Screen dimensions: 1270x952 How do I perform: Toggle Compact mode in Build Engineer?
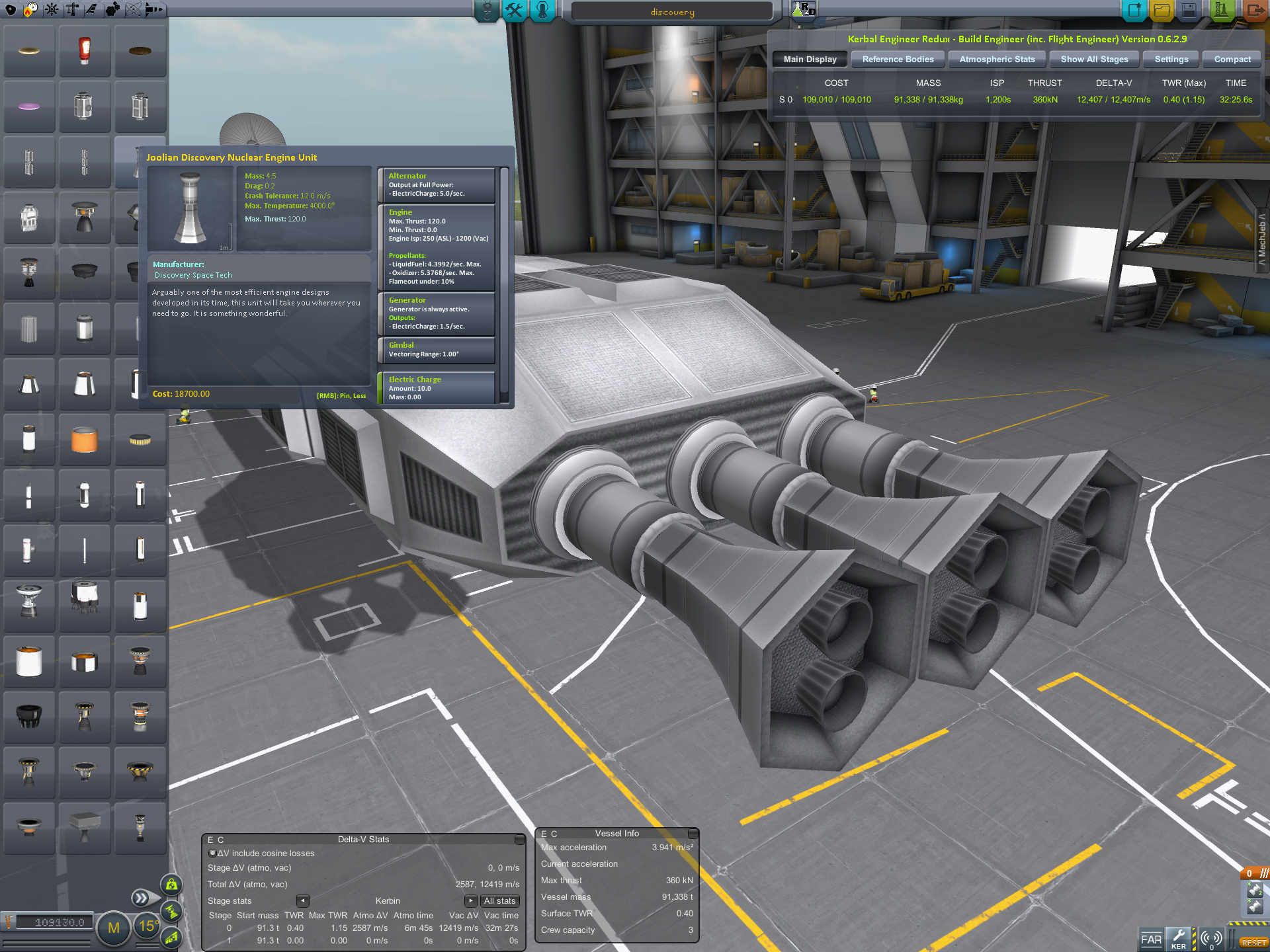click(x=1232, y=59)
